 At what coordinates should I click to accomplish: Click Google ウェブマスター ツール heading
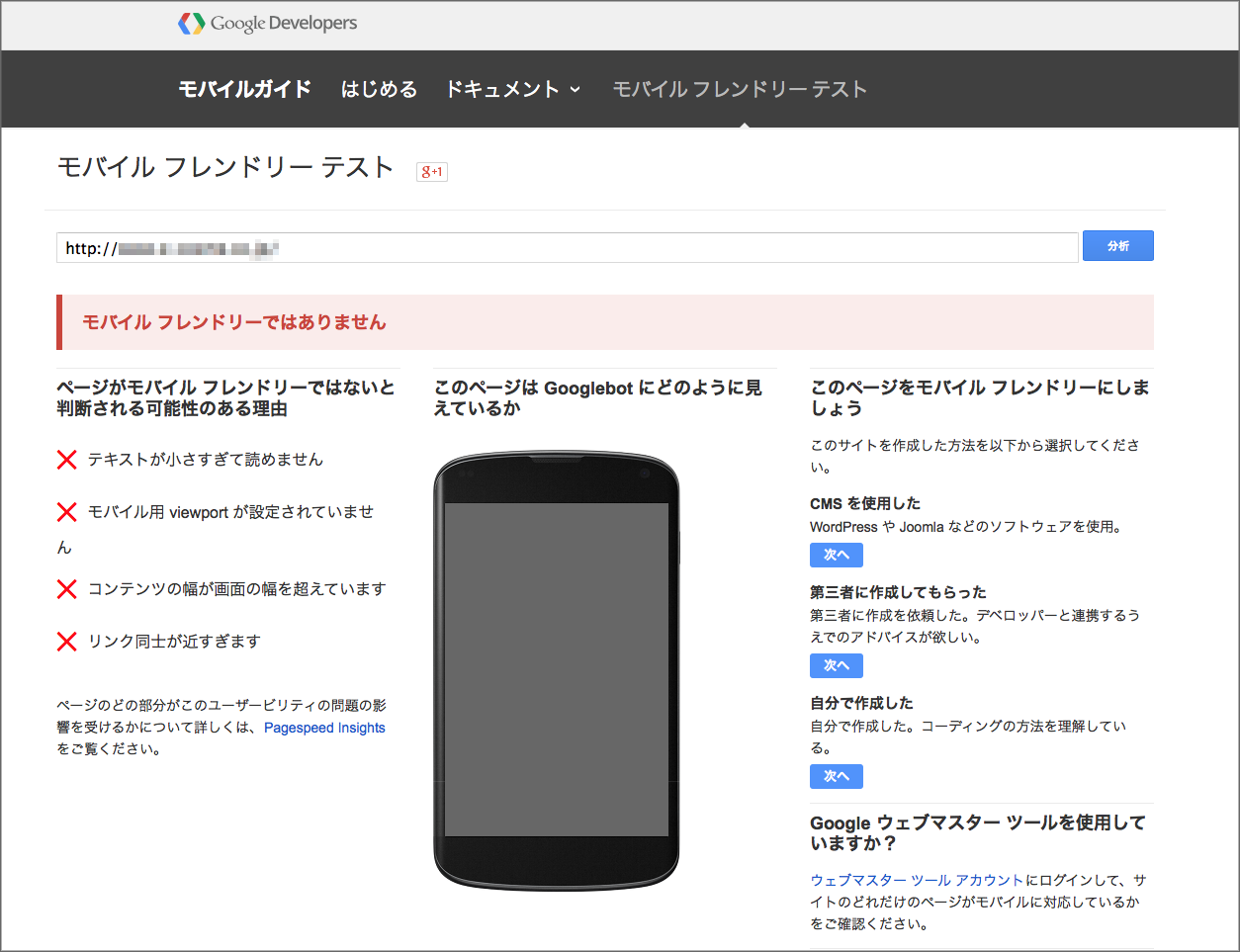tap(977, 832)
